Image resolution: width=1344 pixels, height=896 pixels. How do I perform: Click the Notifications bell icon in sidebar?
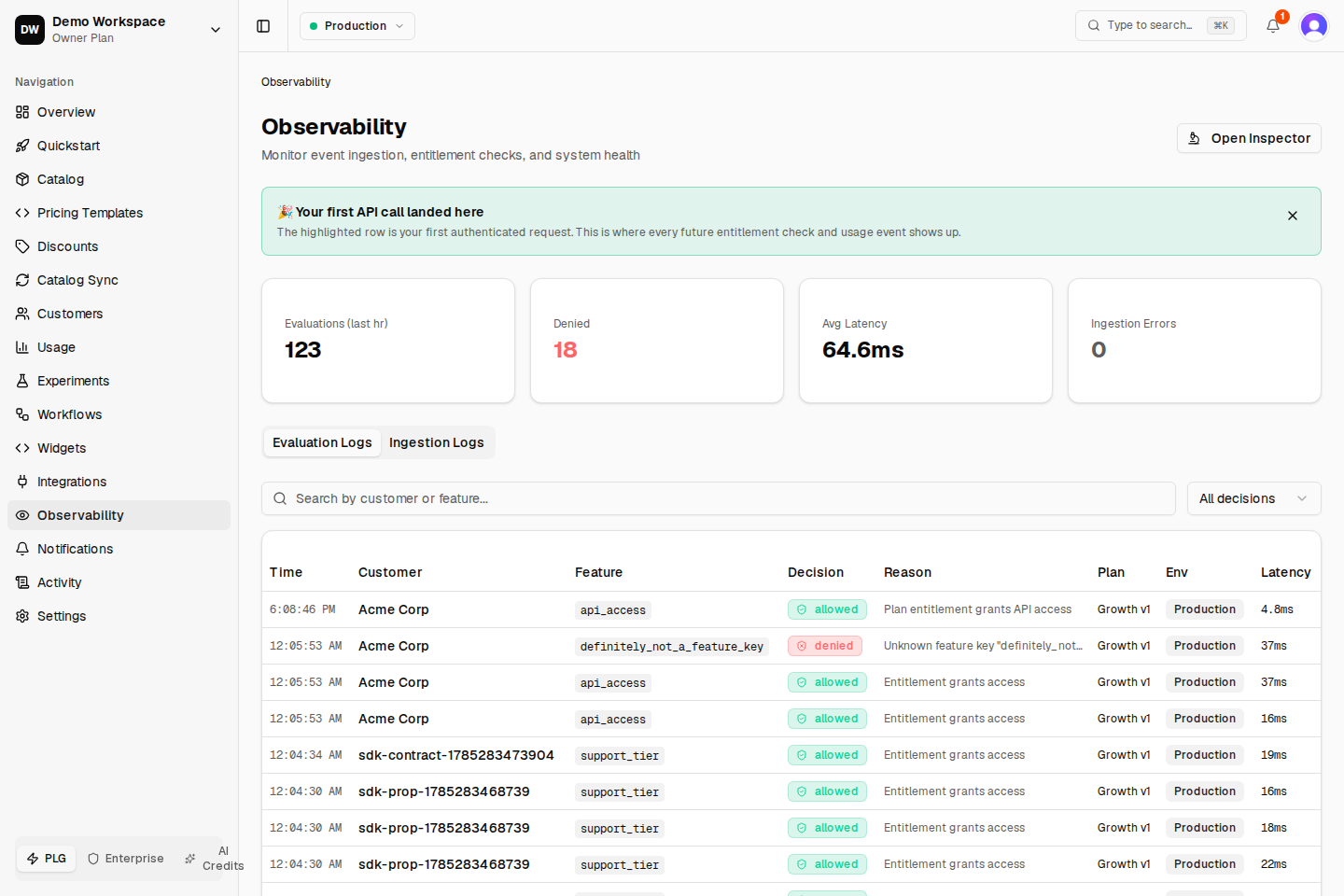coord(22,549)
